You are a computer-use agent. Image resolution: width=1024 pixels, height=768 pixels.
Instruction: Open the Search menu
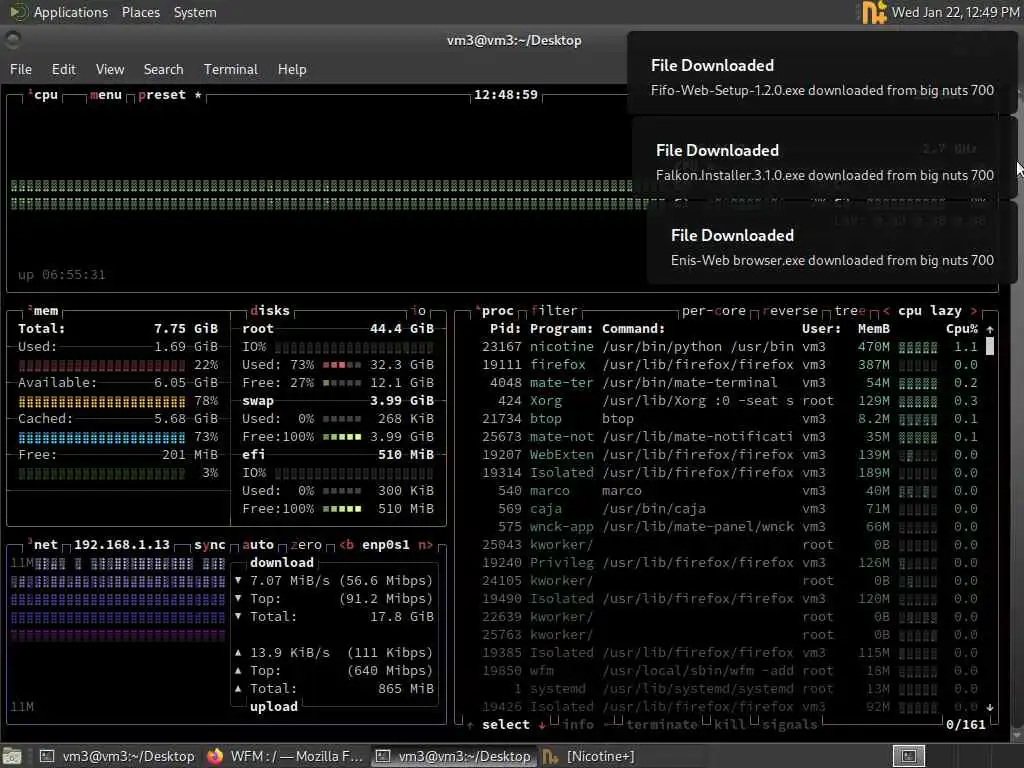tap(163, 69)
